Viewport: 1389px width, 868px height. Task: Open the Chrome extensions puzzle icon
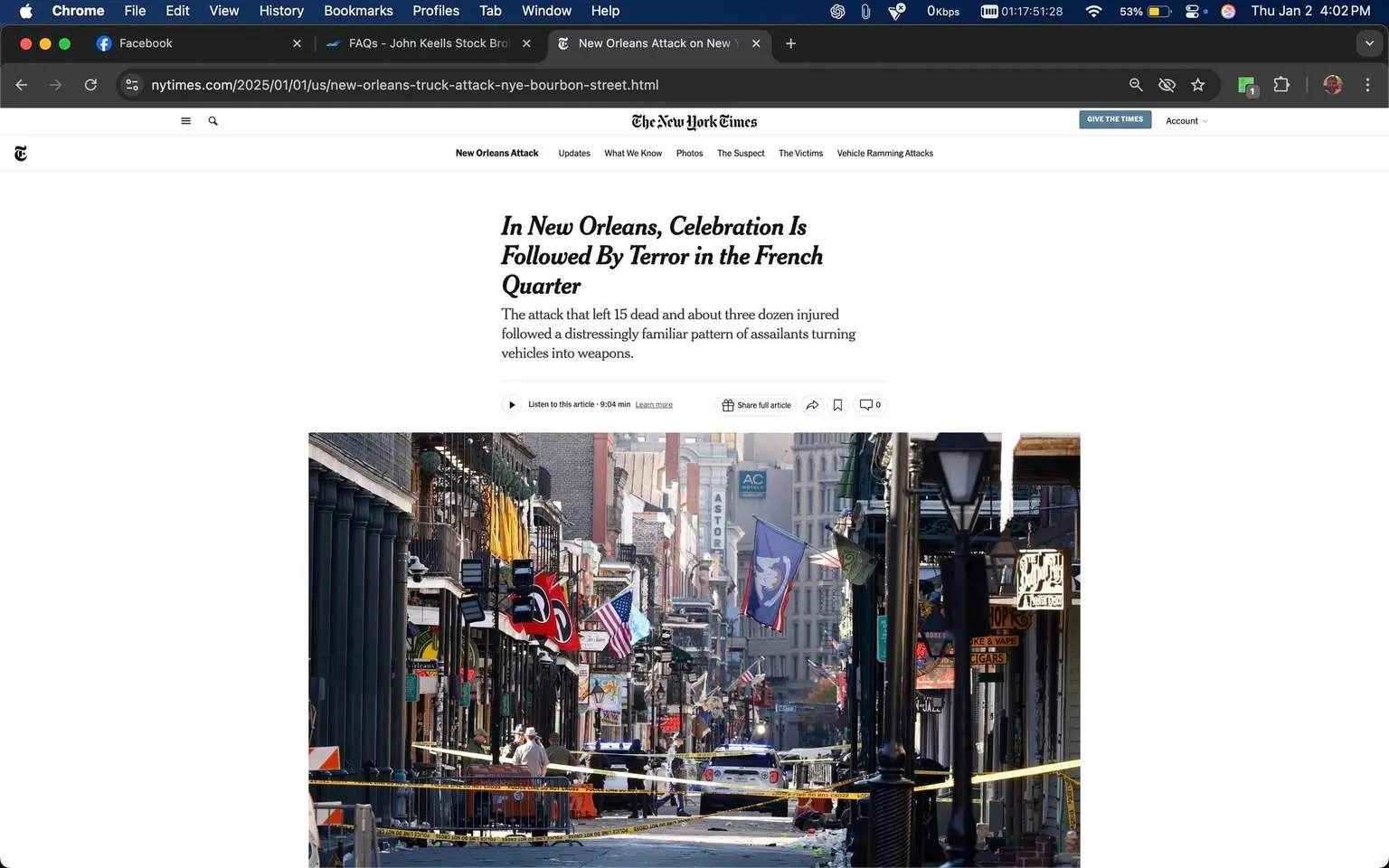pos(1281,84)
